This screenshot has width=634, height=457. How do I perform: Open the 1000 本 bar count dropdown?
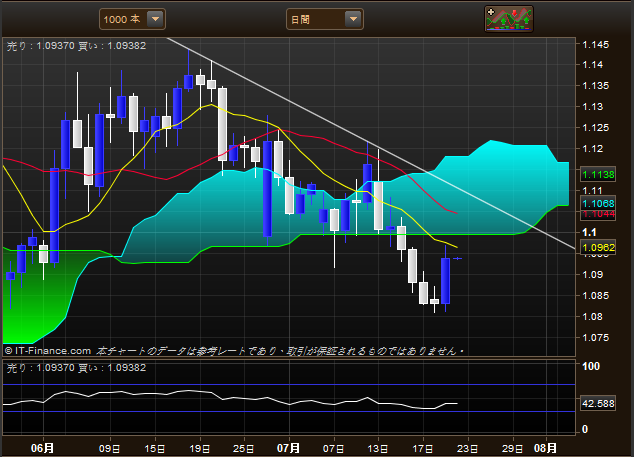132,19
